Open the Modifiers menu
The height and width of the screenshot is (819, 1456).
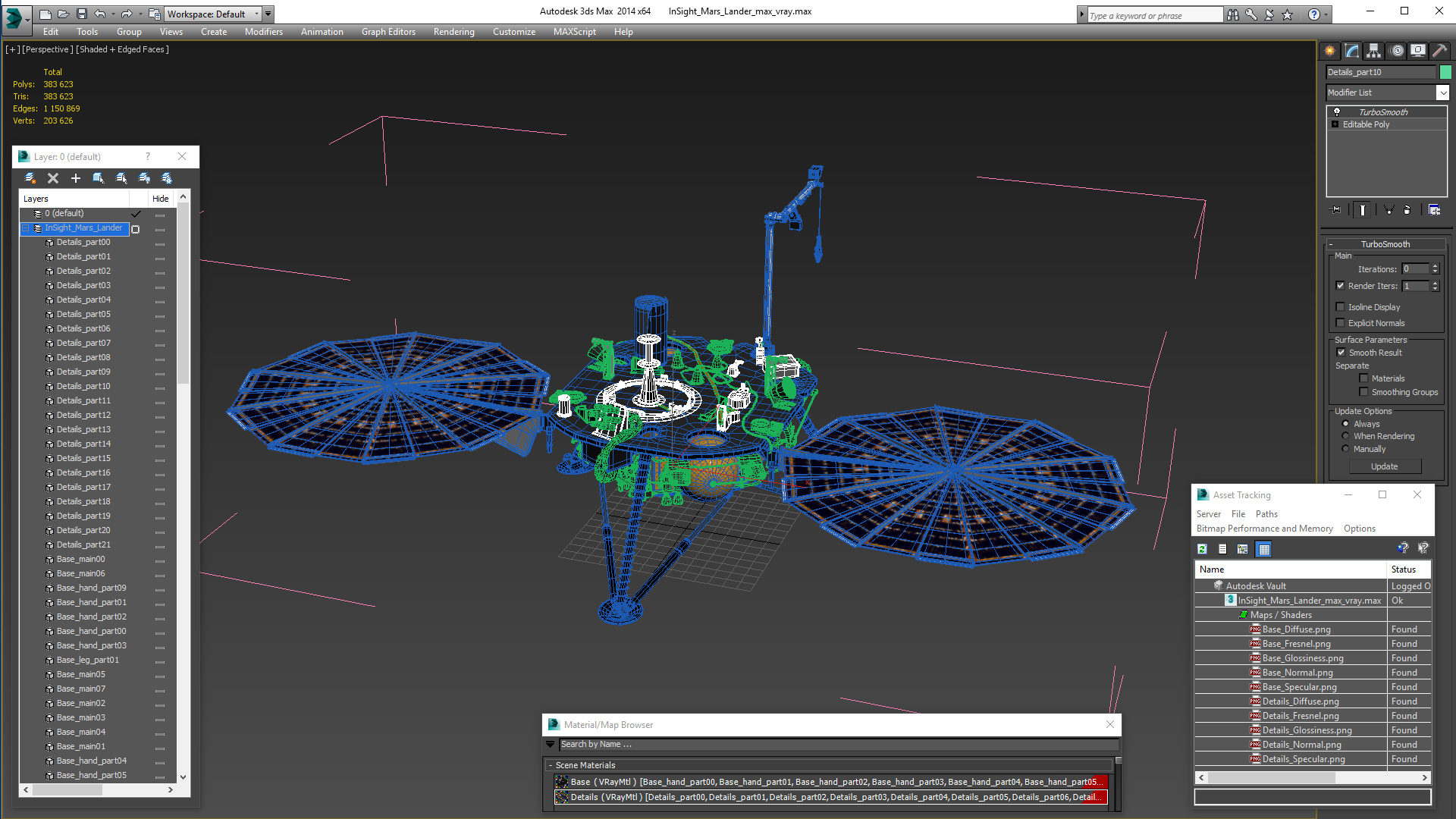pyautogui.click(x=263, y=32)
